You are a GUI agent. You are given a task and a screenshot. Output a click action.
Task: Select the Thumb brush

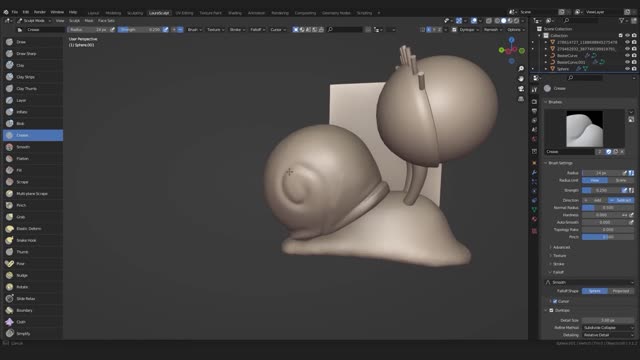tap(33, 252)
